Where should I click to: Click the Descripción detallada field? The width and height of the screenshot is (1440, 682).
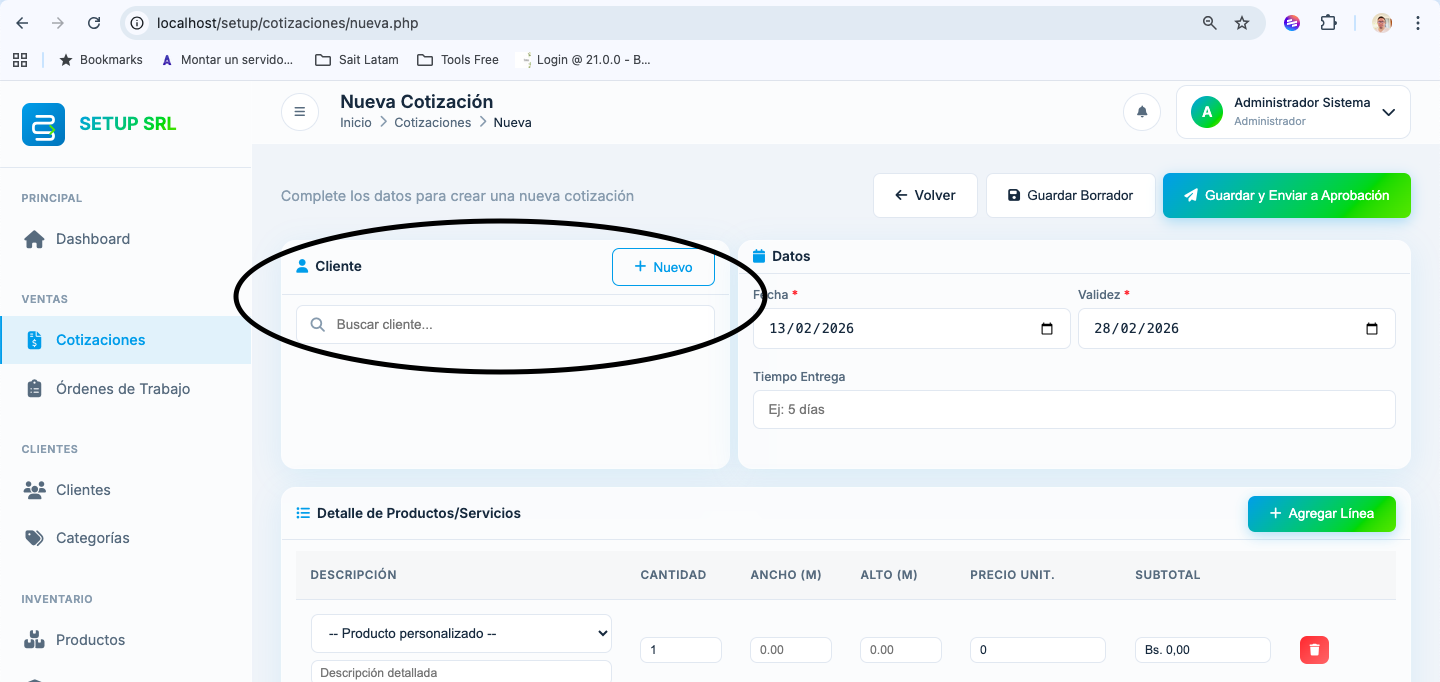click(x=461, y=671)
